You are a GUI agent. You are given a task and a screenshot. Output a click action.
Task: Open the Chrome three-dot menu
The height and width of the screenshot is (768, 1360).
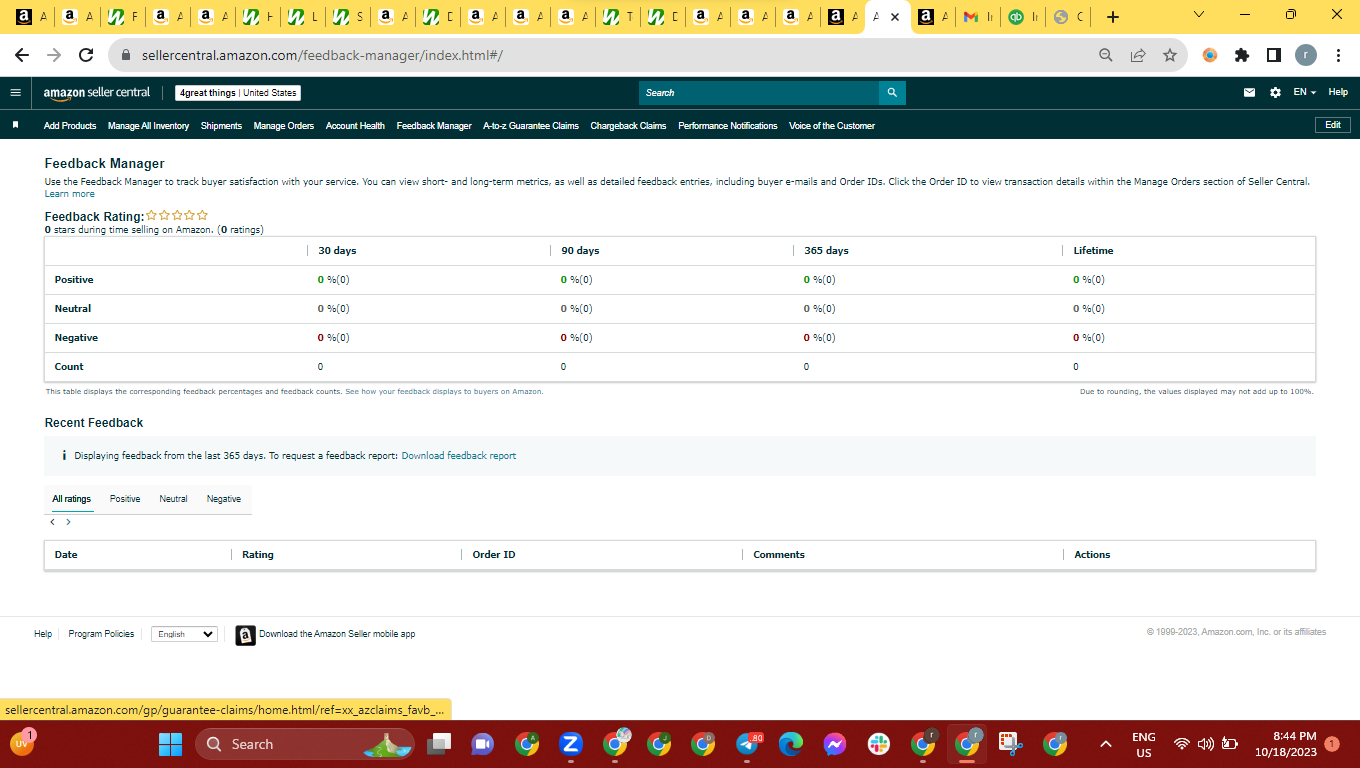click(1338, 56)
